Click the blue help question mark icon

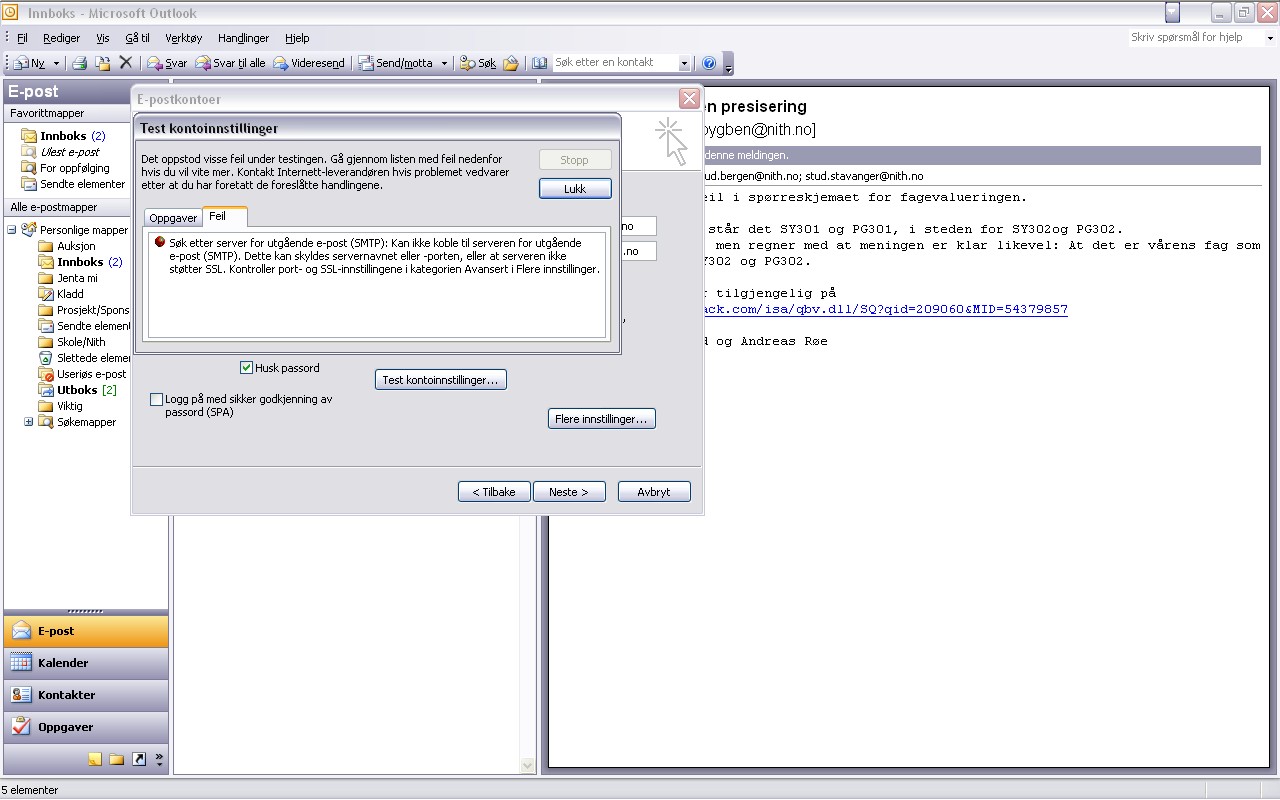click(709, 63)
